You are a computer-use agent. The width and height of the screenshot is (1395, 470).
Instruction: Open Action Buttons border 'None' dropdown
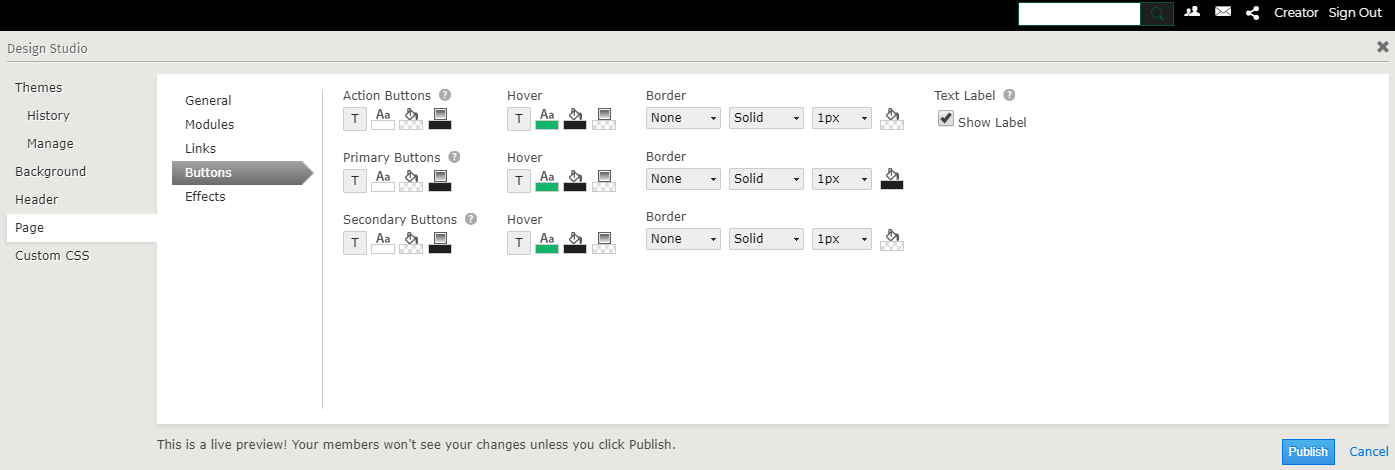683,118
